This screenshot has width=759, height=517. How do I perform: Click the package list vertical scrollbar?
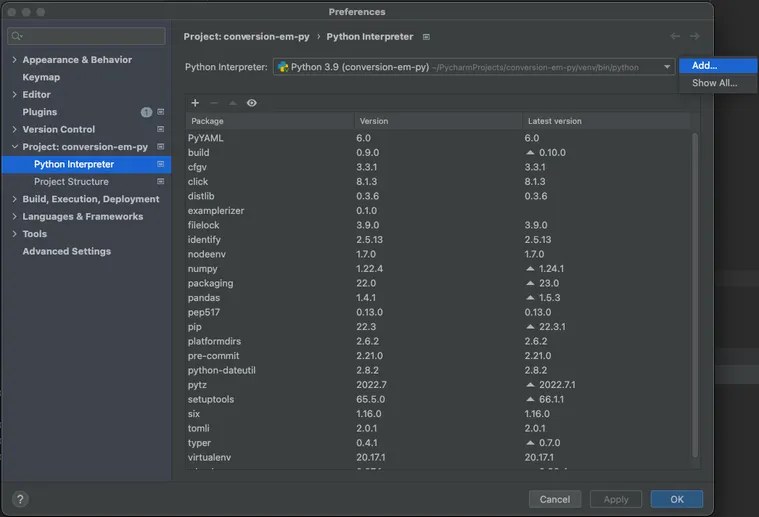(x=695, y=295)
